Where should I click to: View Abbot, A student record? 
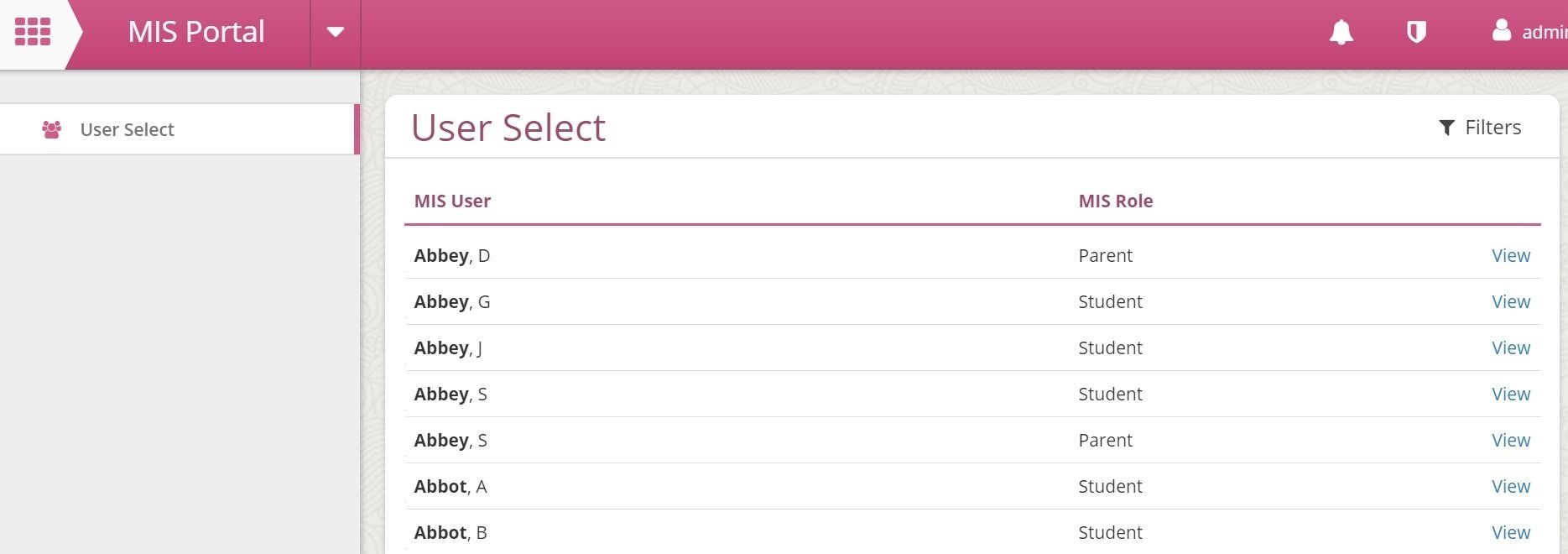(1511, 486)
